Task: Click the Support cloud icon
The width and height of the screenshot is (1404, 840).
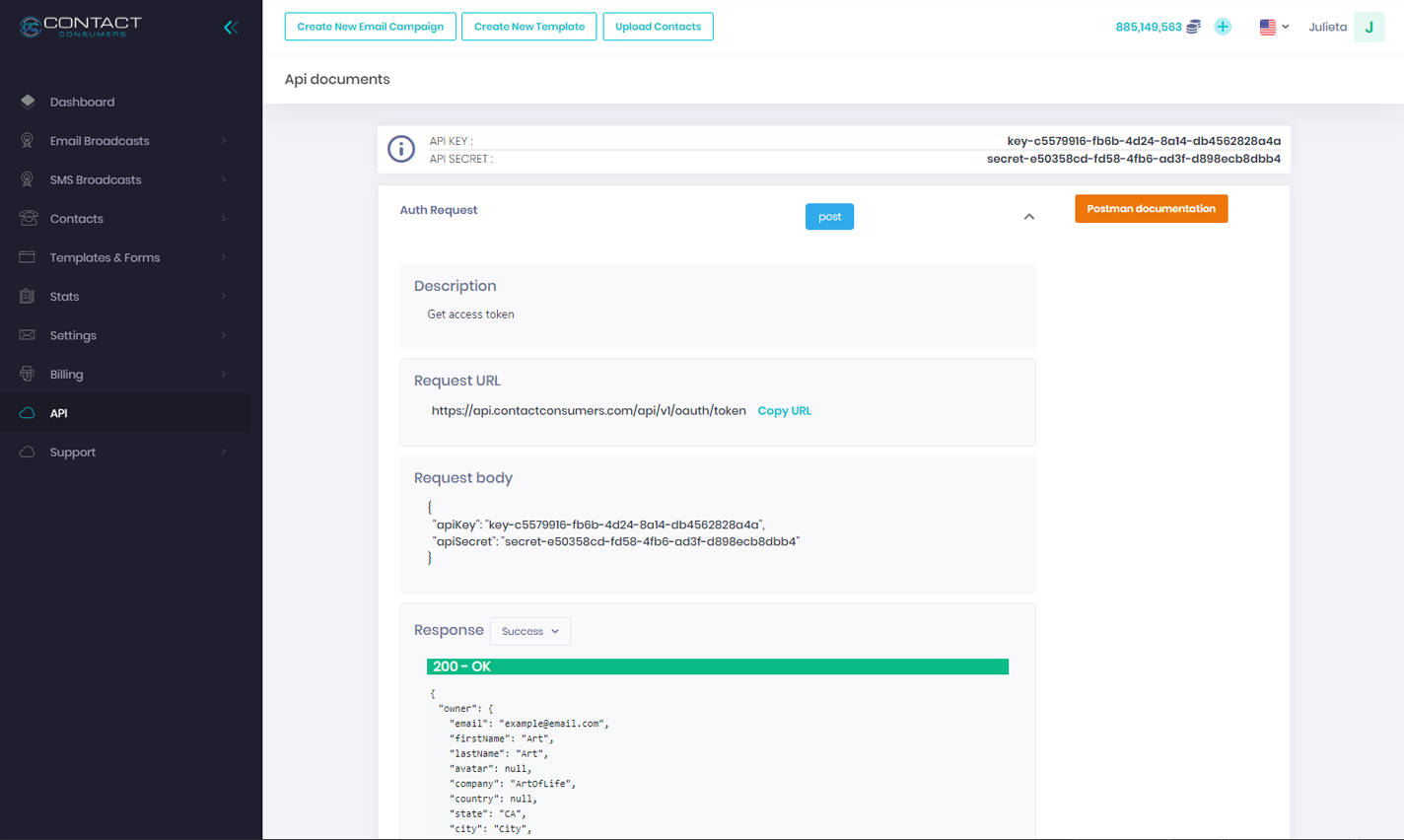Action: click(28, 452)
